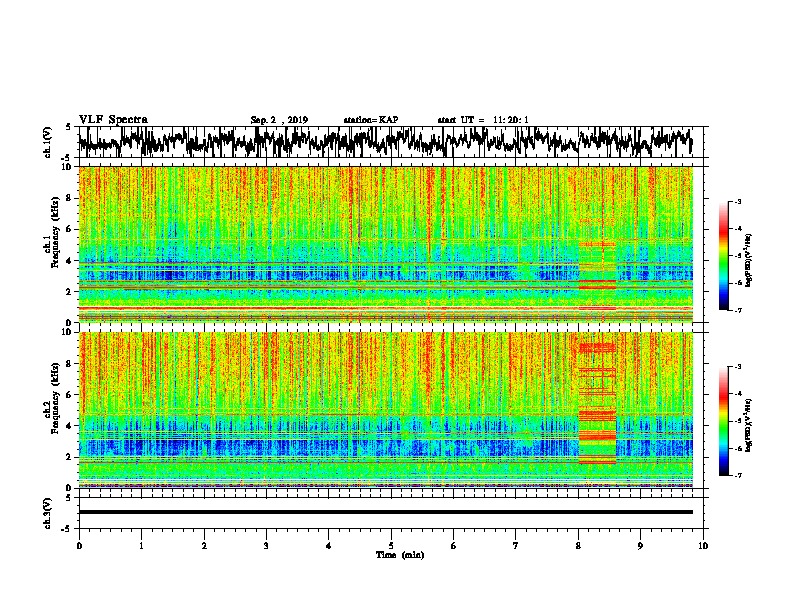Click the red 1 kHz band in ch.1 spectrogram

point(385,308)
